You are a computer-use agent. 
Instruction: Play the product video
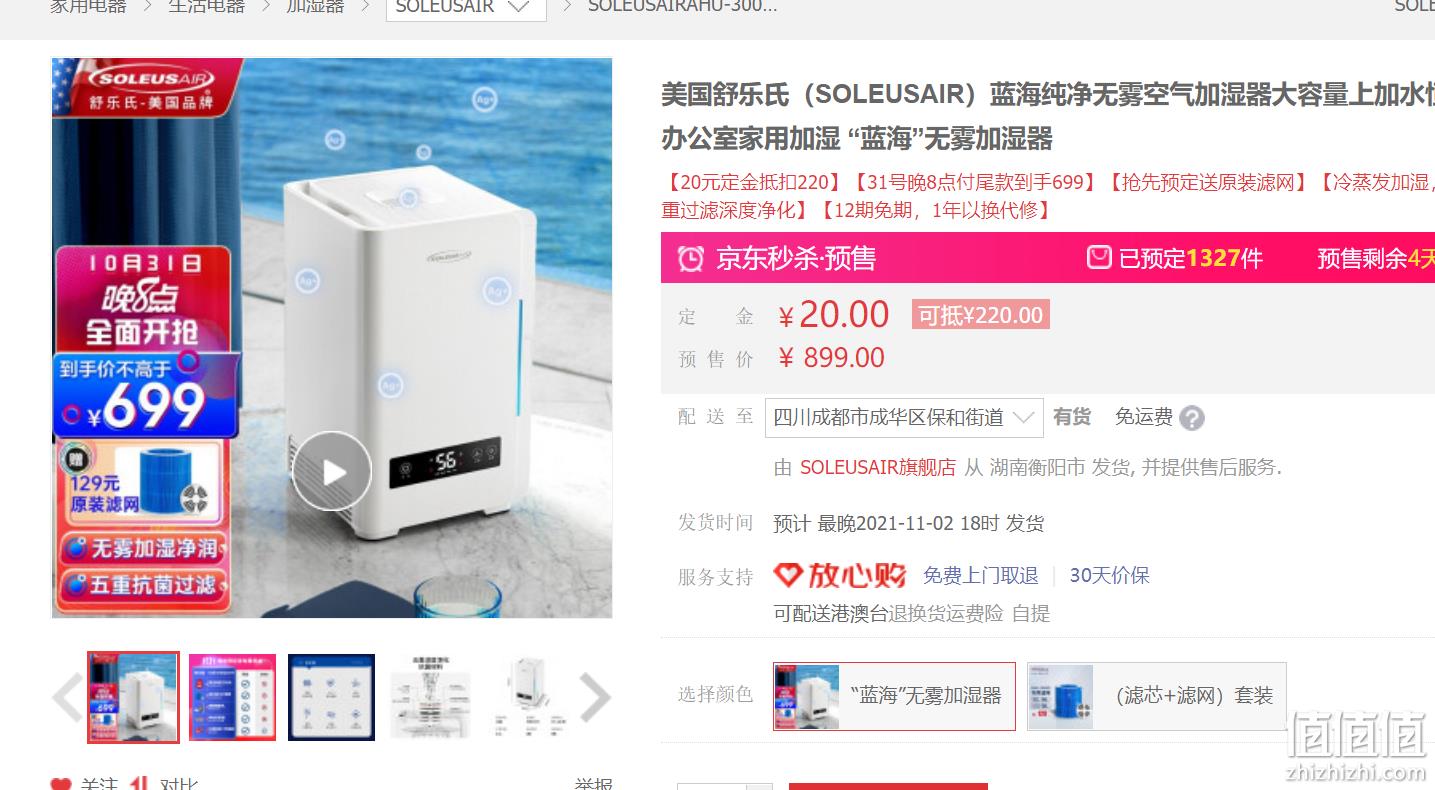(332, 471)
